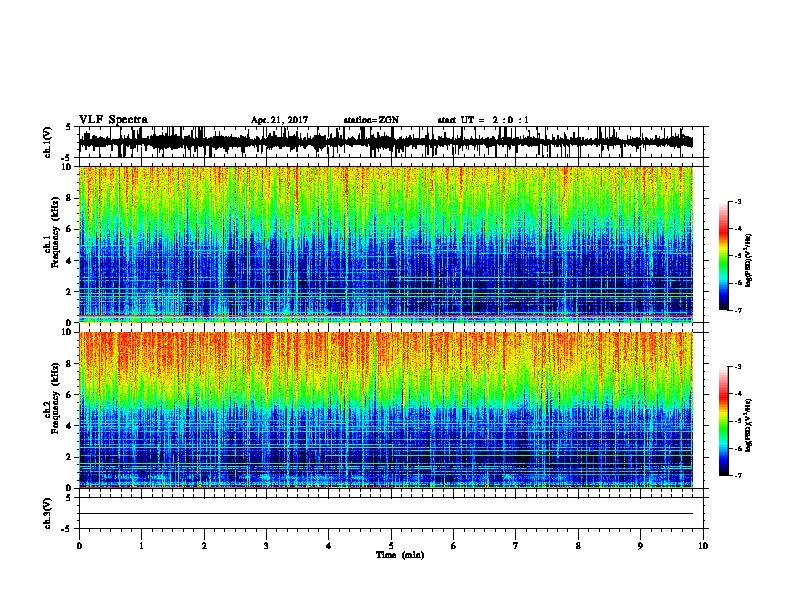Click the "ch.1(V)" waveform axis label
Image resolution: width=792 pixels, height=612 pixels.
[48, 142]
